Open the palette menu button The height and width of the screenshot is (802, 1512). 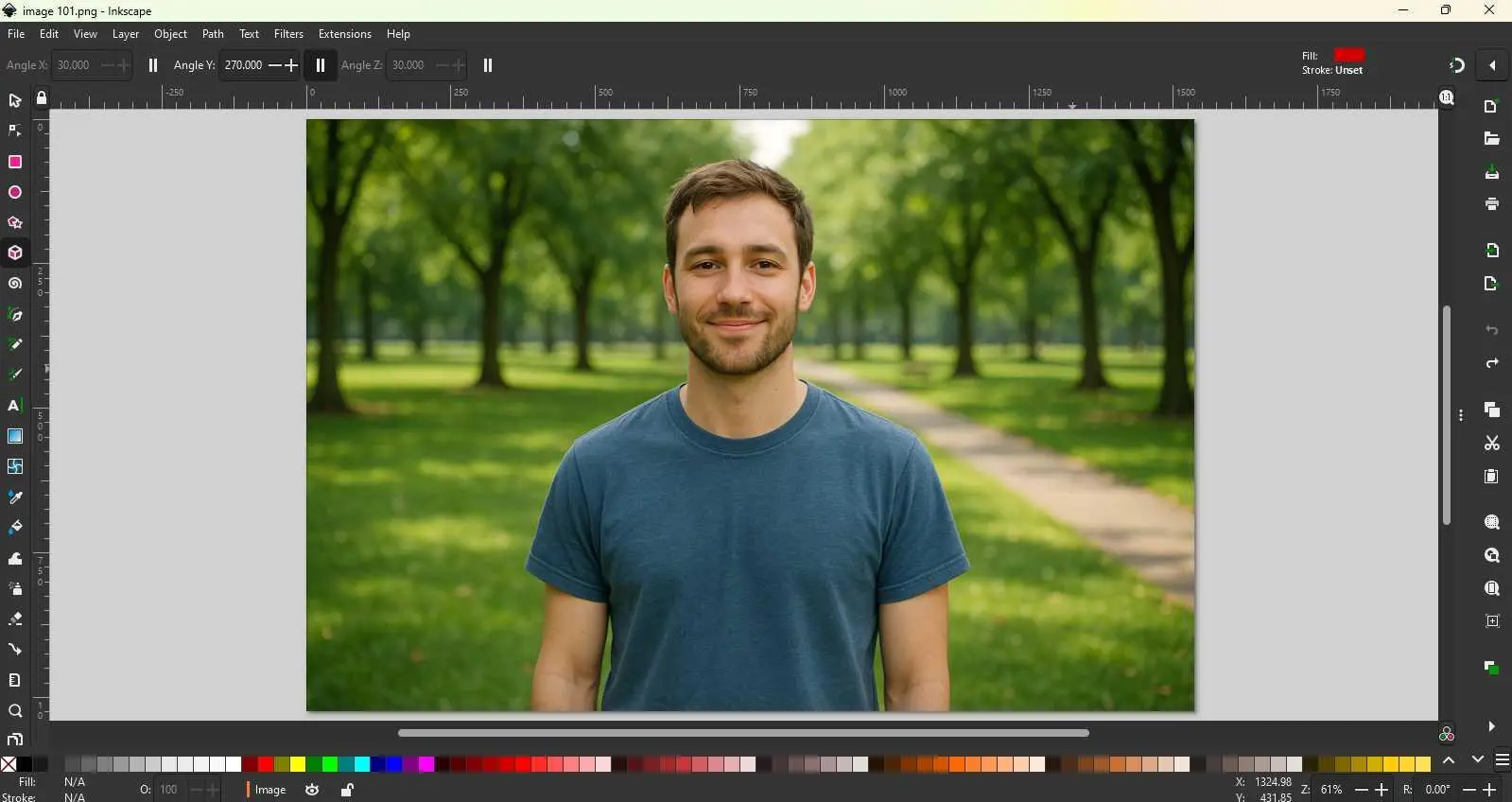pyautogui.click(x=1502, y=760)
